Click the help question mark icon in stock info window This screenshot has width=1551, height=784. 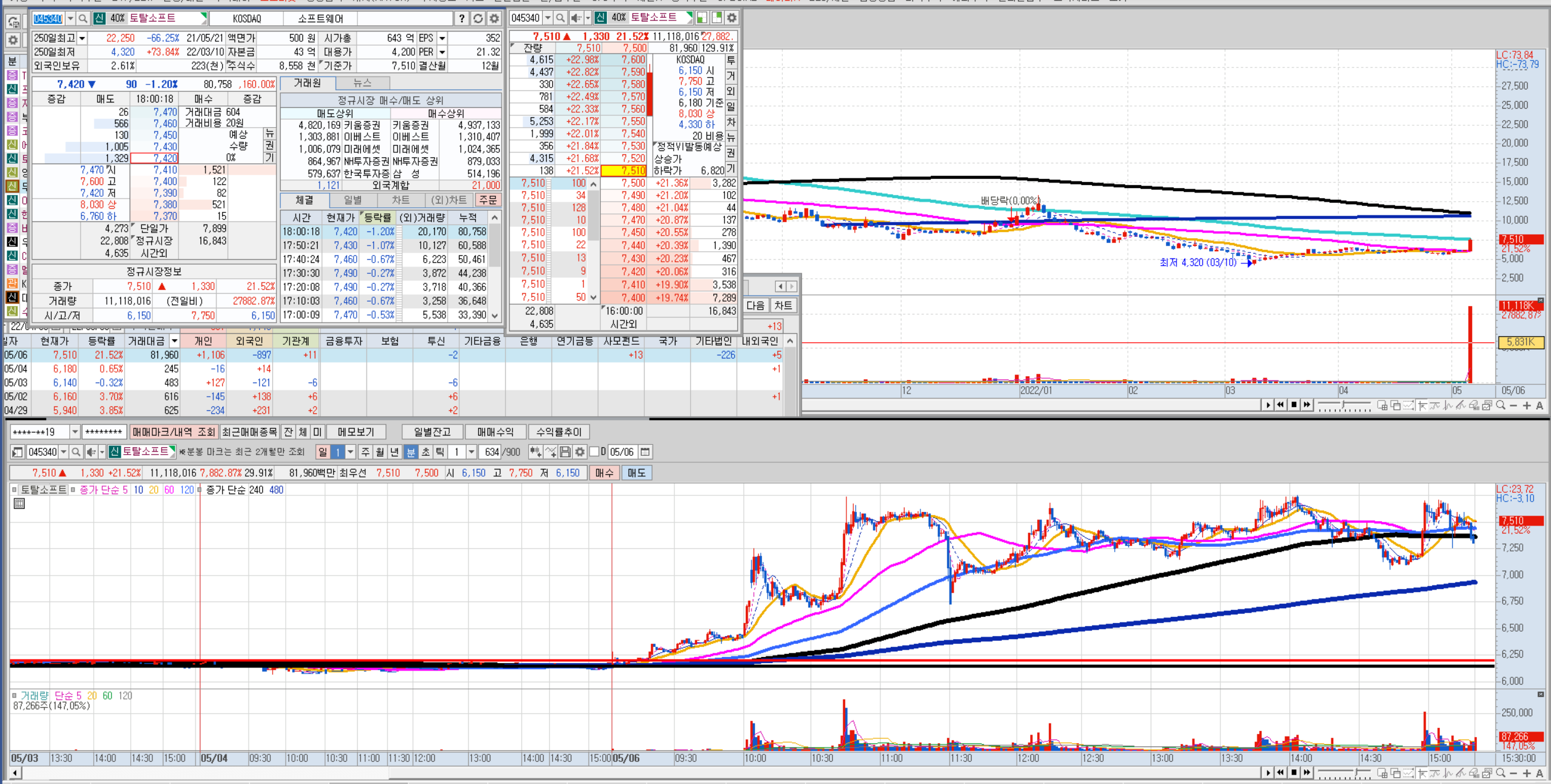tap(461, 19)
